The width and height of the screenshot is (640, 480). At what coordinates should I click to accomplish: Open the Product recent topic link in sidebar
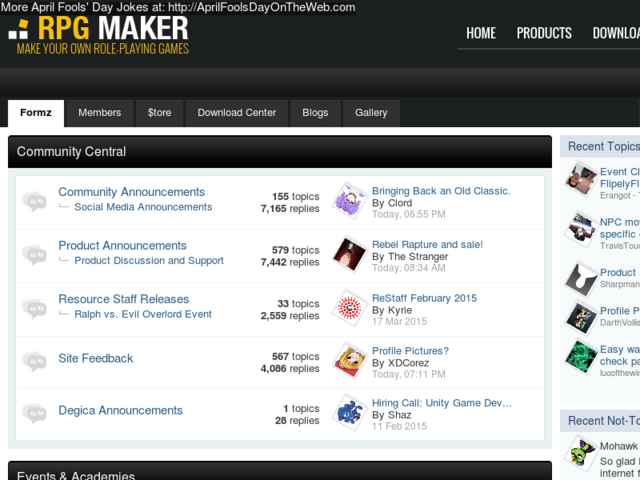coord(618,273)
